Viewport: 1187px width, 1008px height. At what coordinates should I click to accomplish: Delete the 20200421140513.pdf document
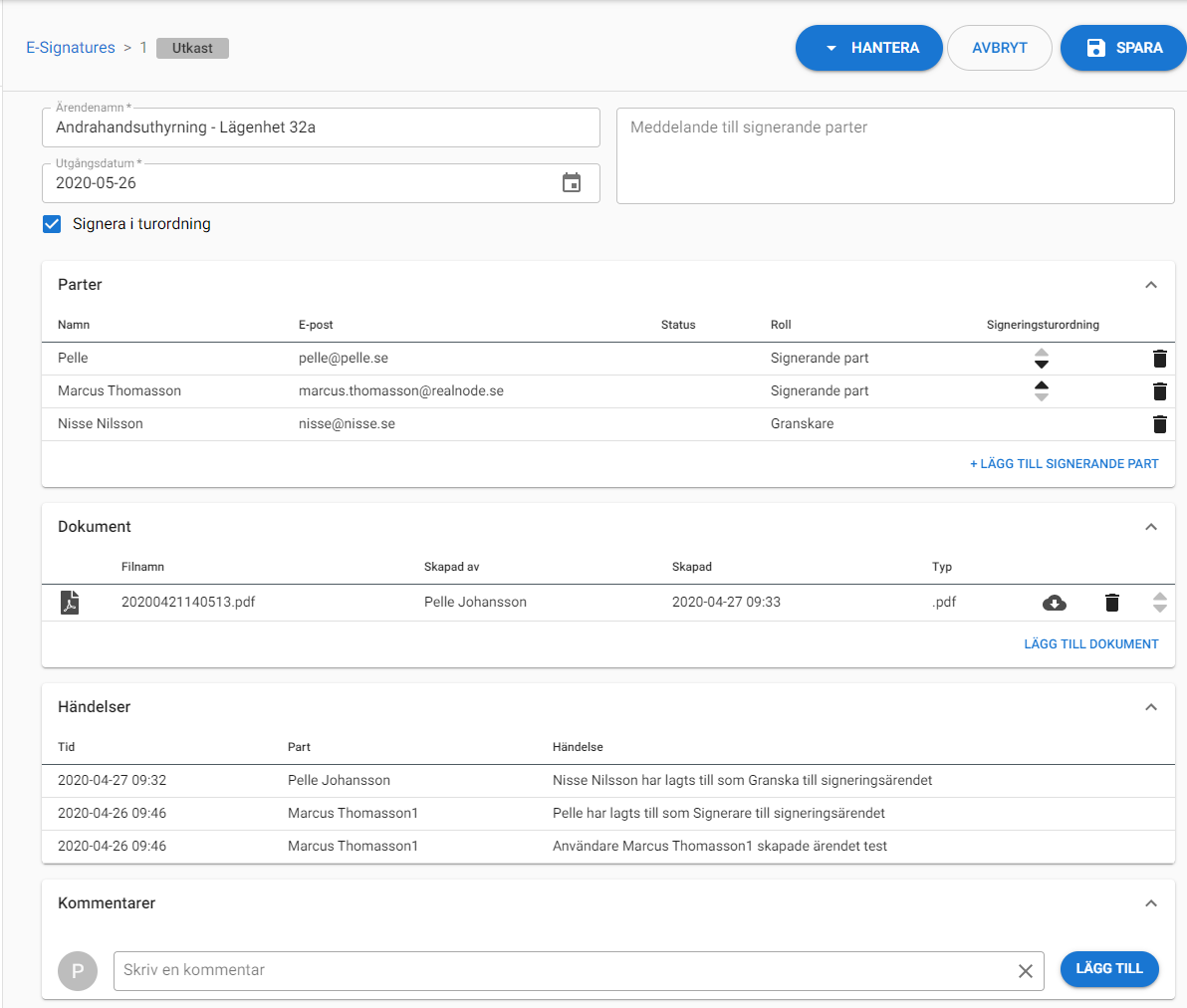click(x=1112, y=603)
